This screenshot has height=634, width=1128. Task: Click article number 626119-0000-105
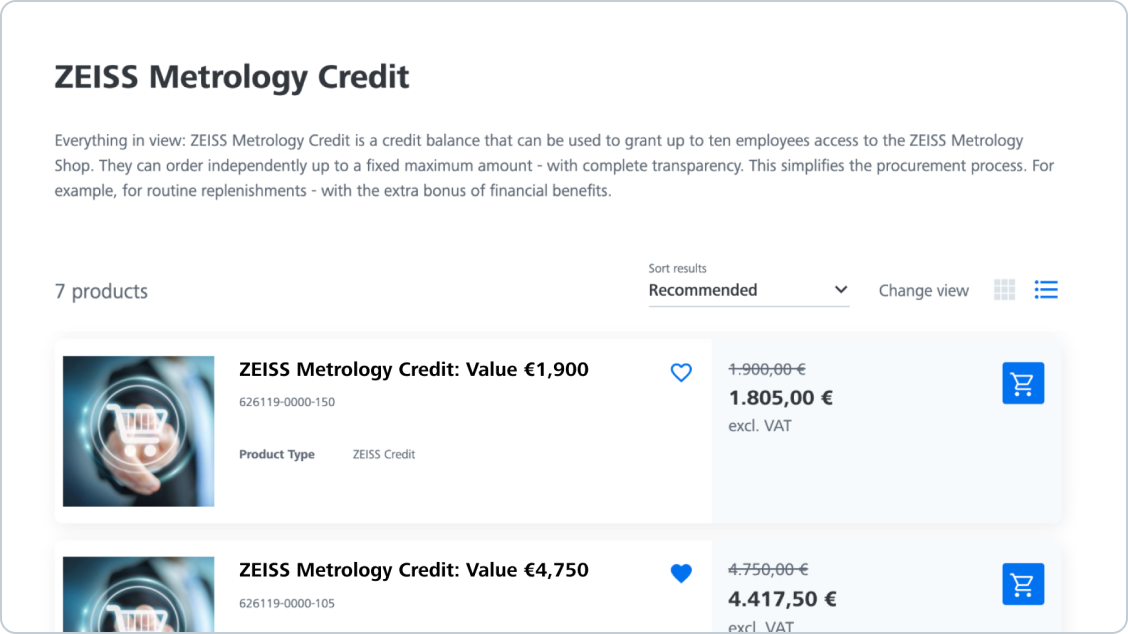[287, 603]
